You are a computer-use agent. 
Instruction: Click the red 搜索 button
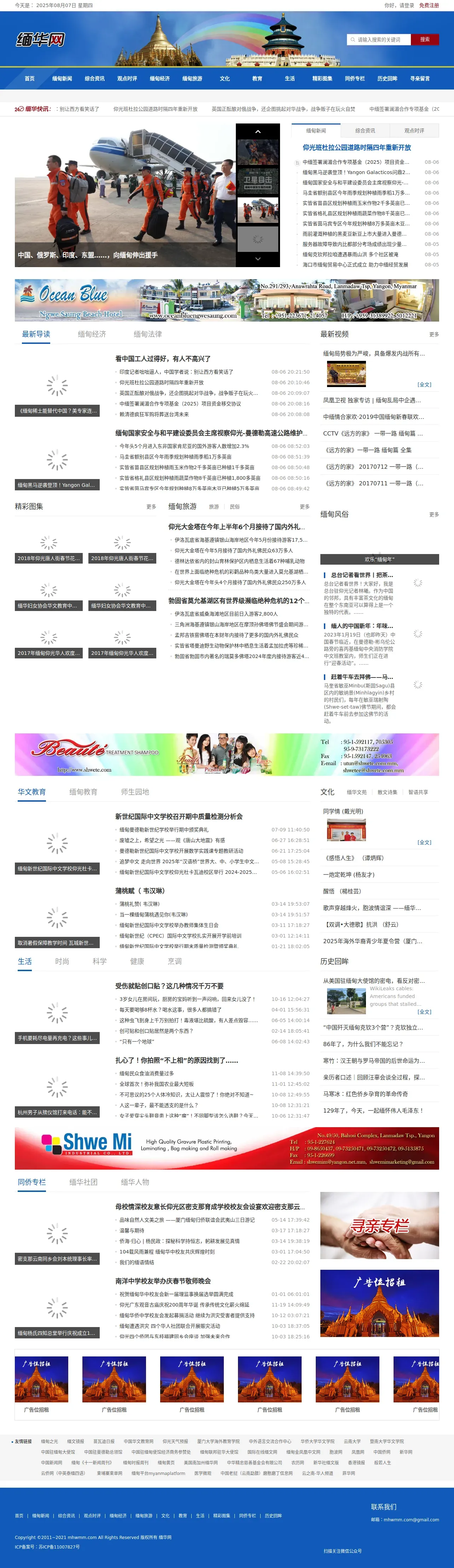(x=425, y=40)
